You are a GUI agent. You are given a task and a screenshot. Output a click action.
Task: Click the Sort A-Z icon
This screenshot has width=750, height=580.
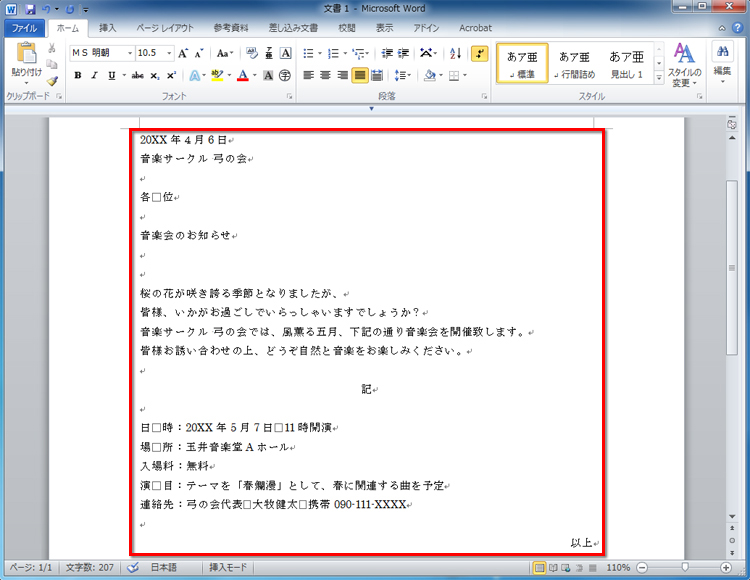tap(455, 53)
